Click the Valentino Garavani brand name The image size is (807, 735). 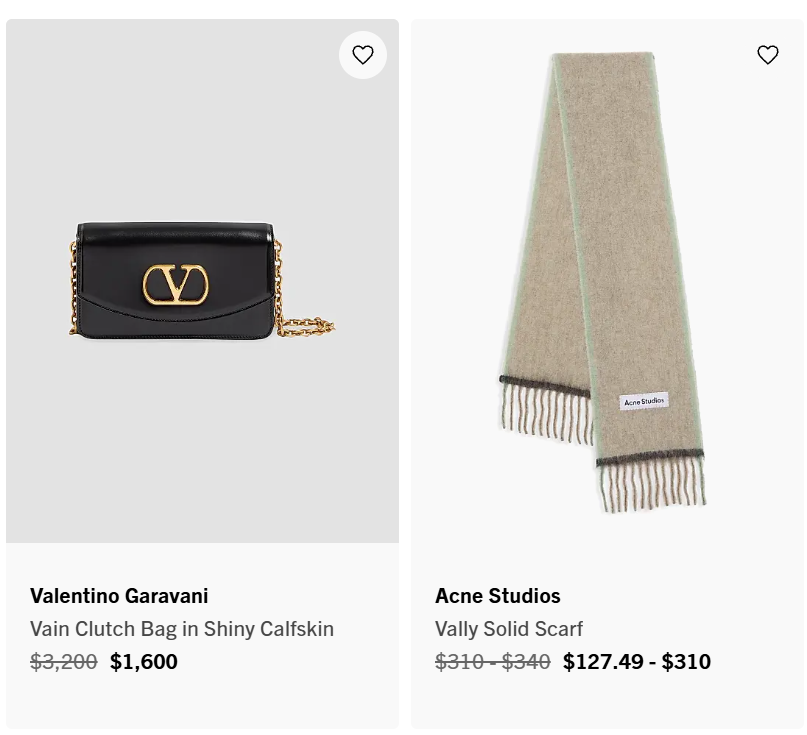click(119, 596)
